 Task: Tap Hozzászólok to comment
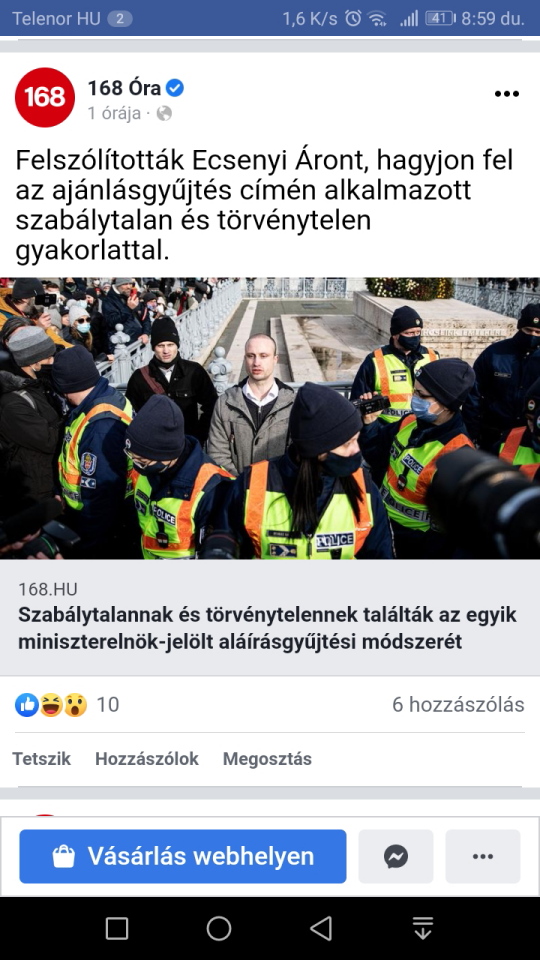[147, 759]
